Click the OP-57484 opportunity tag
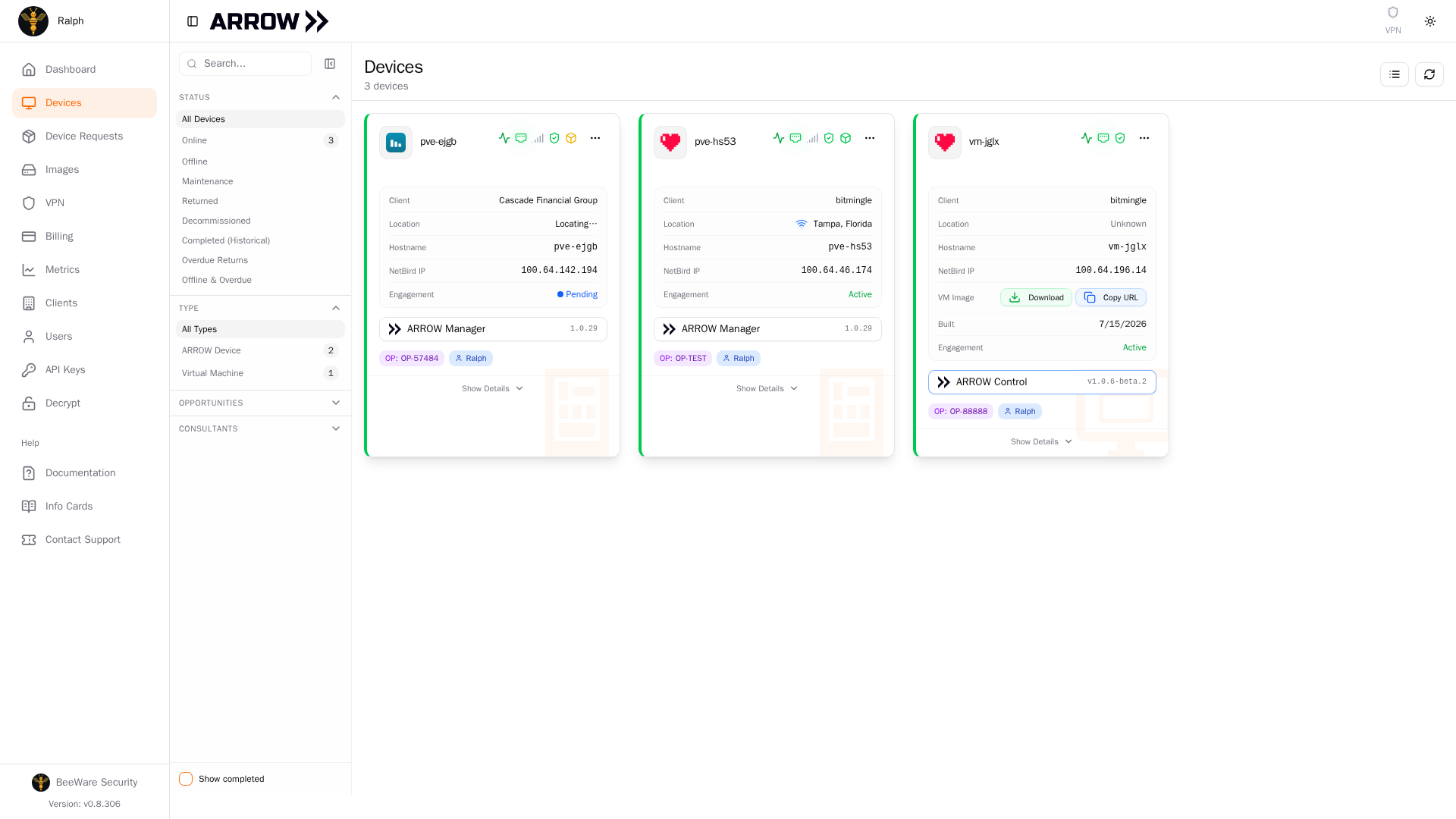This screenshot has height=819, width=1456. point(412,358)
